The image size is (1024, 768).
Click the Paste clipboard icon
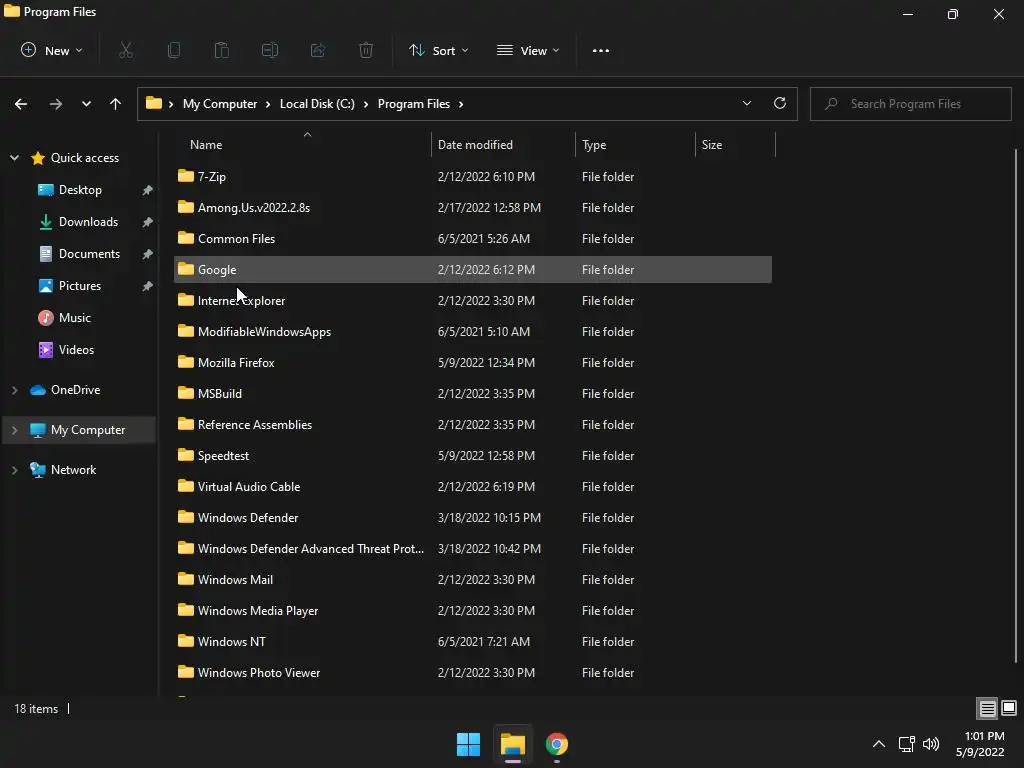(x=222, y=50)
